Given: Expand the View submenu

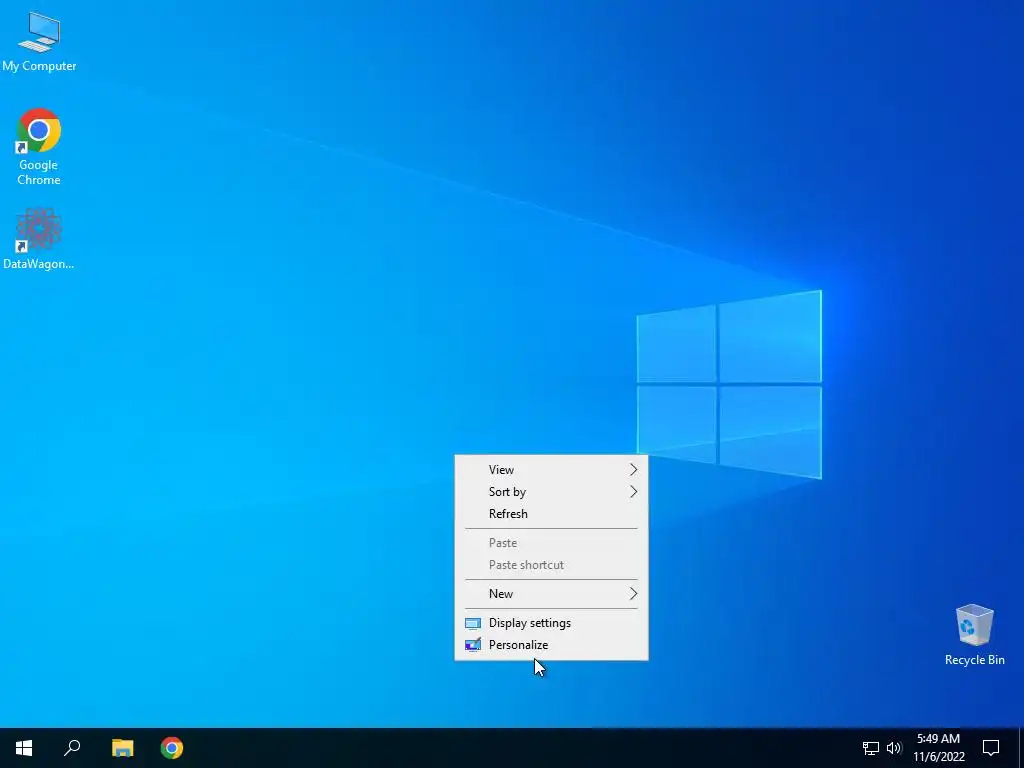Looking at the screenshot, I should [551, 470].
